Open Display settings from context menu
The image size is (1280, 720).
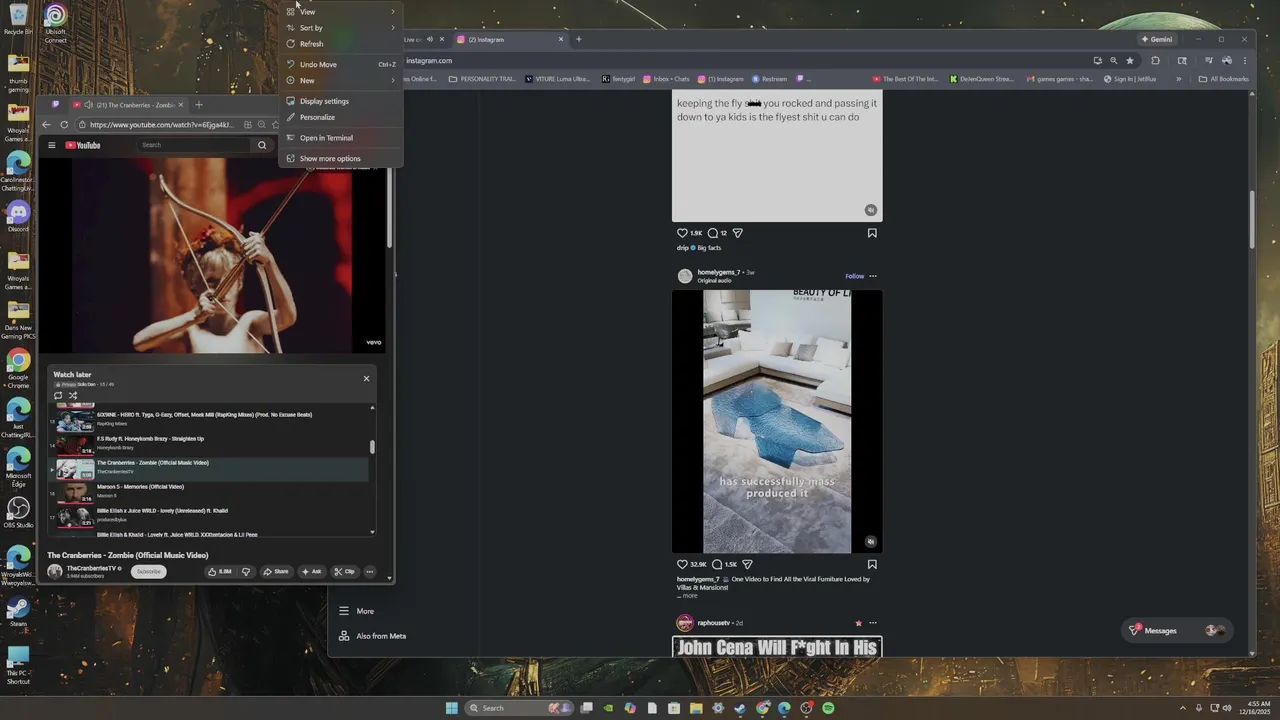[x=340, y=101]
